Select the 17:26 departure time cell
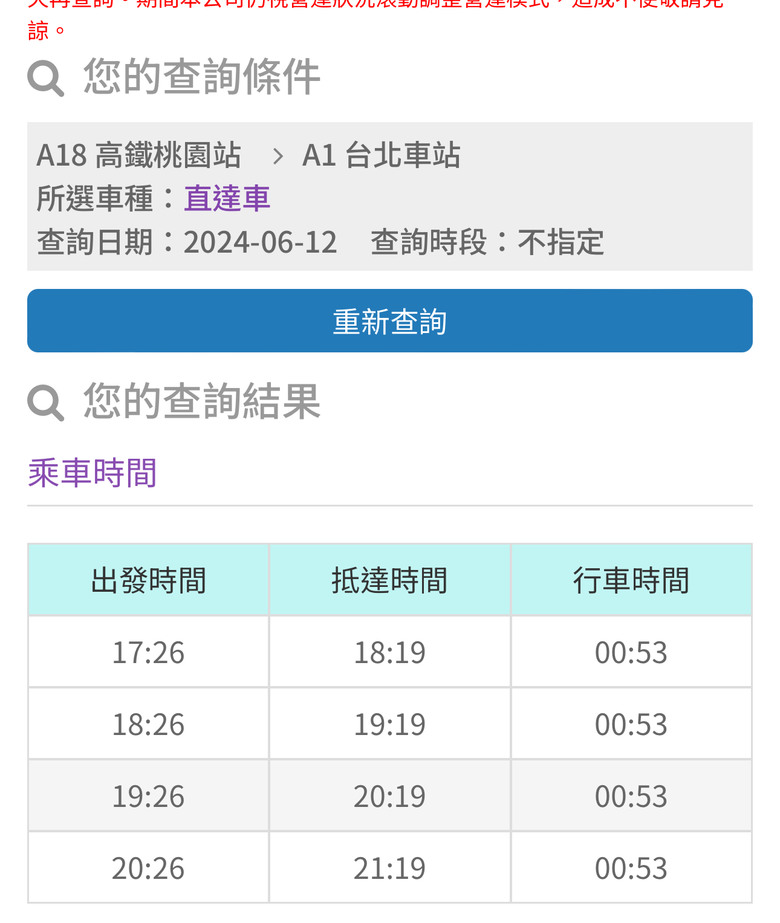 pos(148,652)
